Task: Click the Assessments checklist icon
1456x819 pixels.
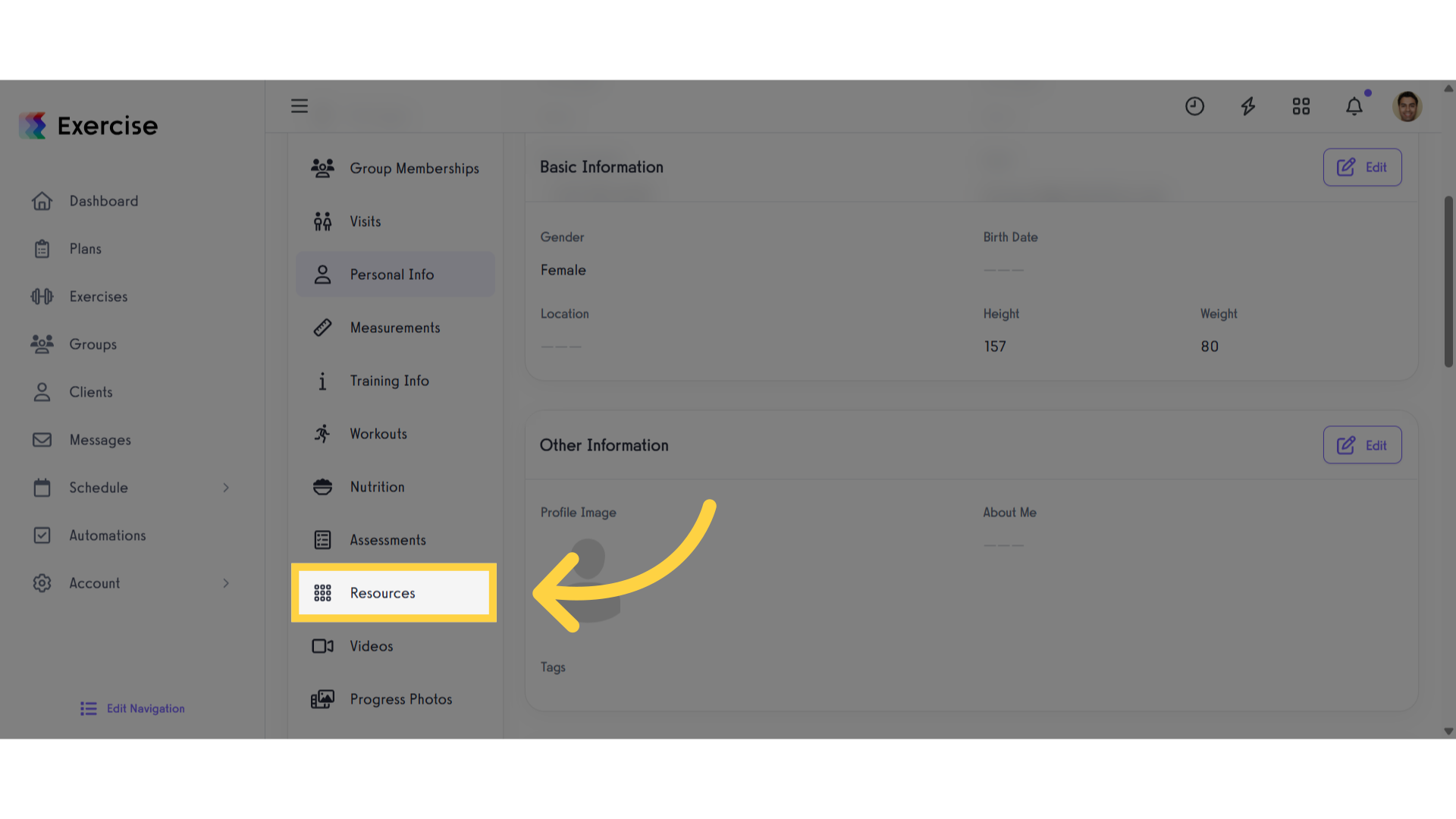Action: (x=323, y=540)
